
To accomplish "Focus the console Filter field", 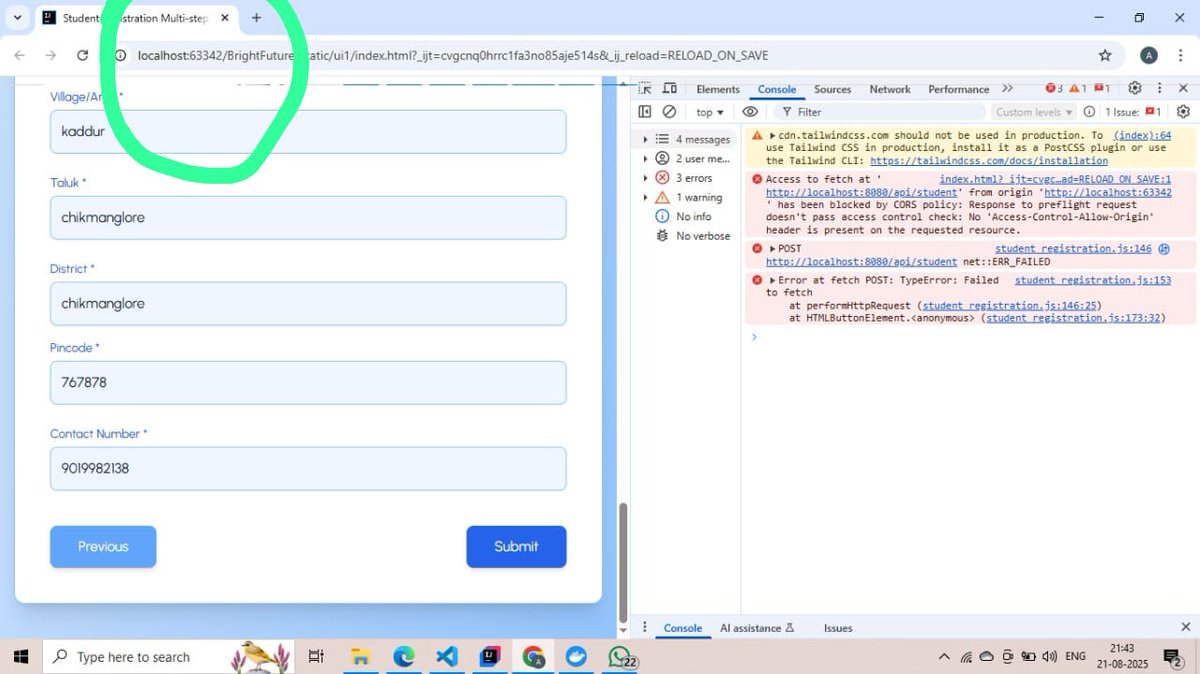I will pos(880,112).
